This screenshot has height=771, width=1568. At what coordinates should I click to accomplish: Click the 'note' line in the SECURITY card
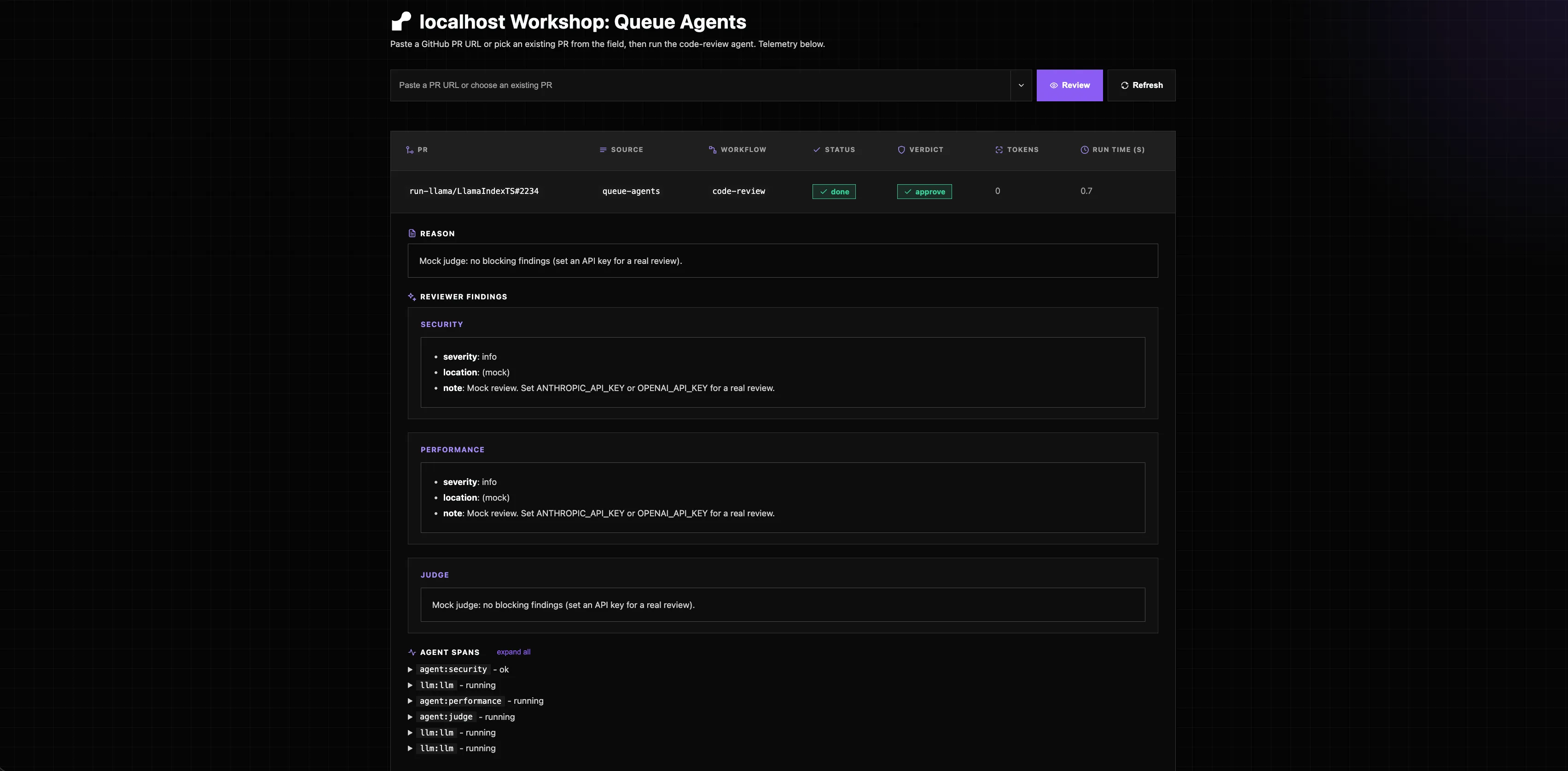coord(609,388)
